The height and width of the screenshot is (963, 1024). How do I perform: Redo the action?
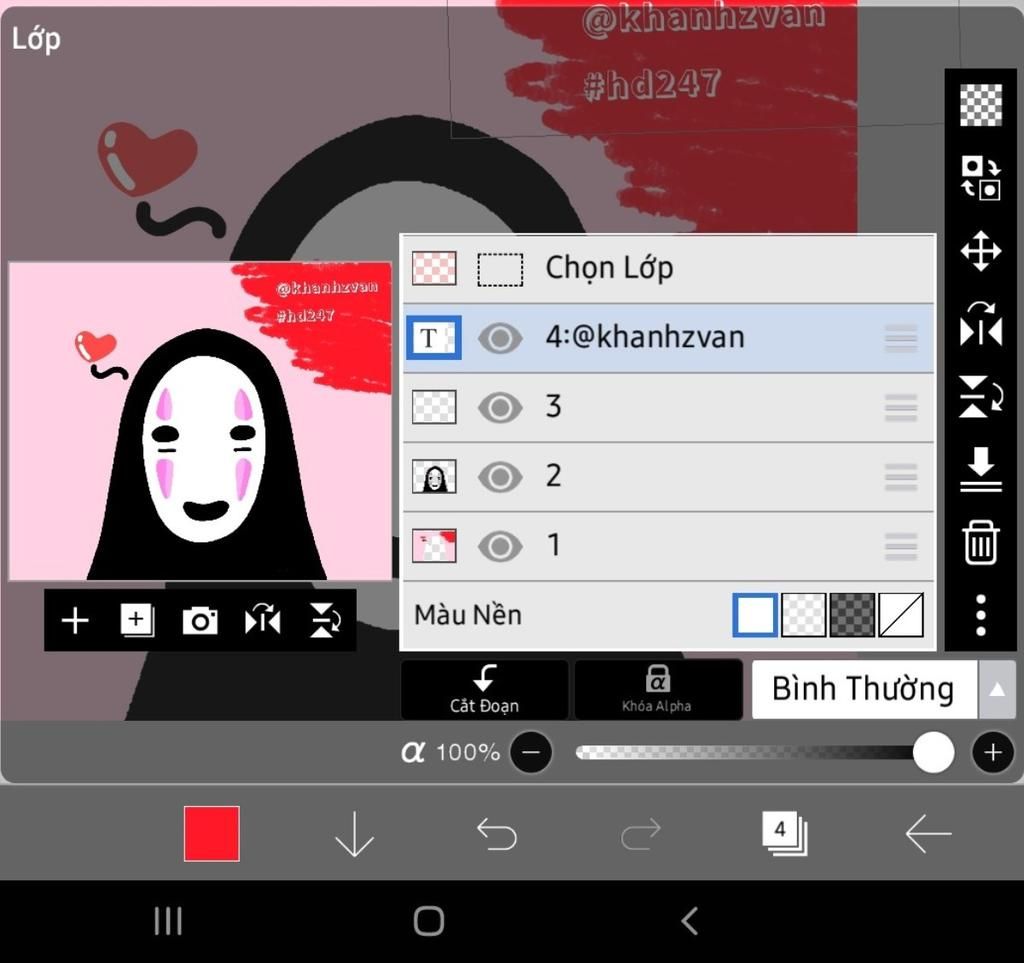[x=641, y=834]
